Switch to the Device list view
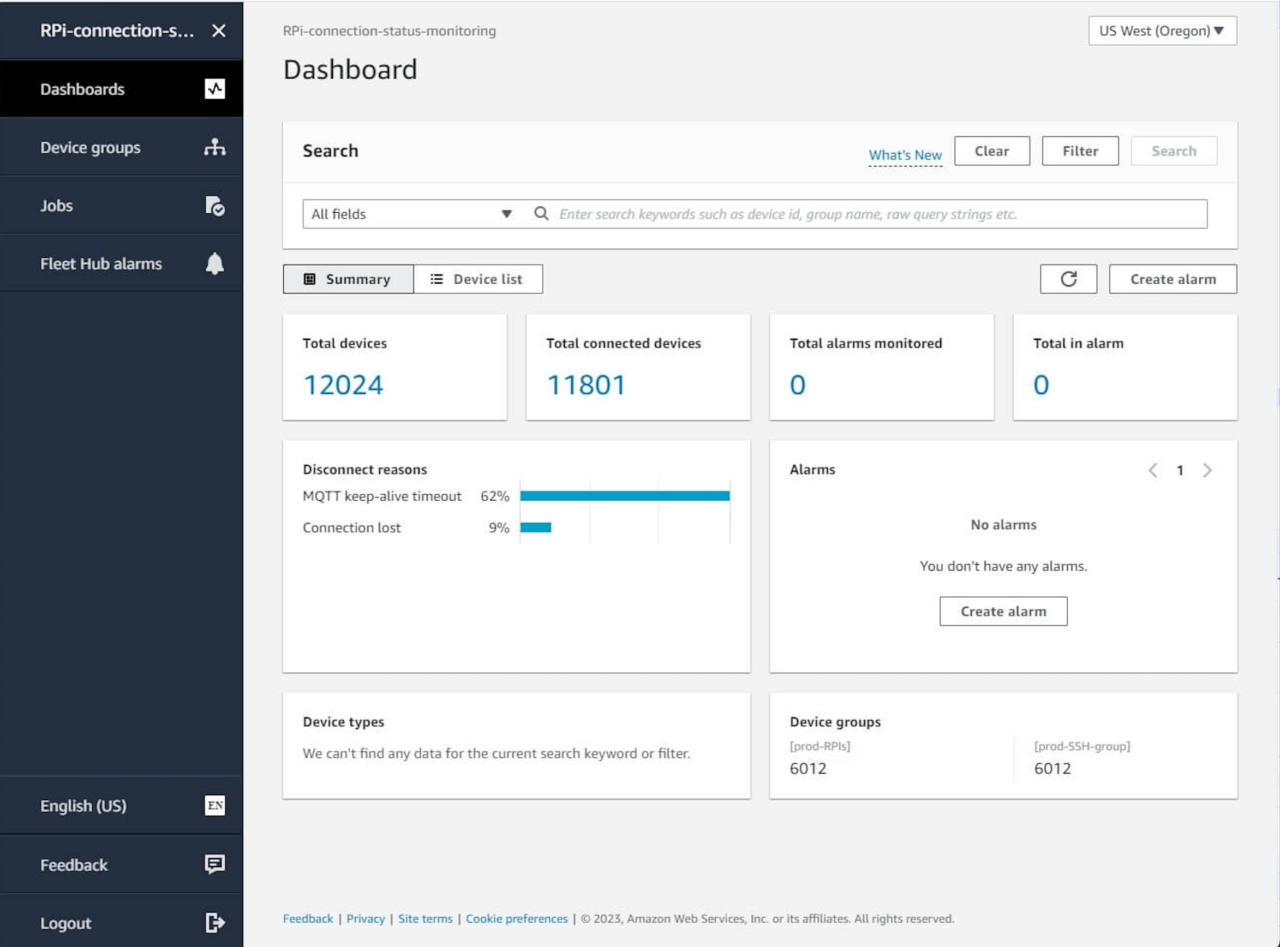Screen dimensions: 1280x947 477,279
